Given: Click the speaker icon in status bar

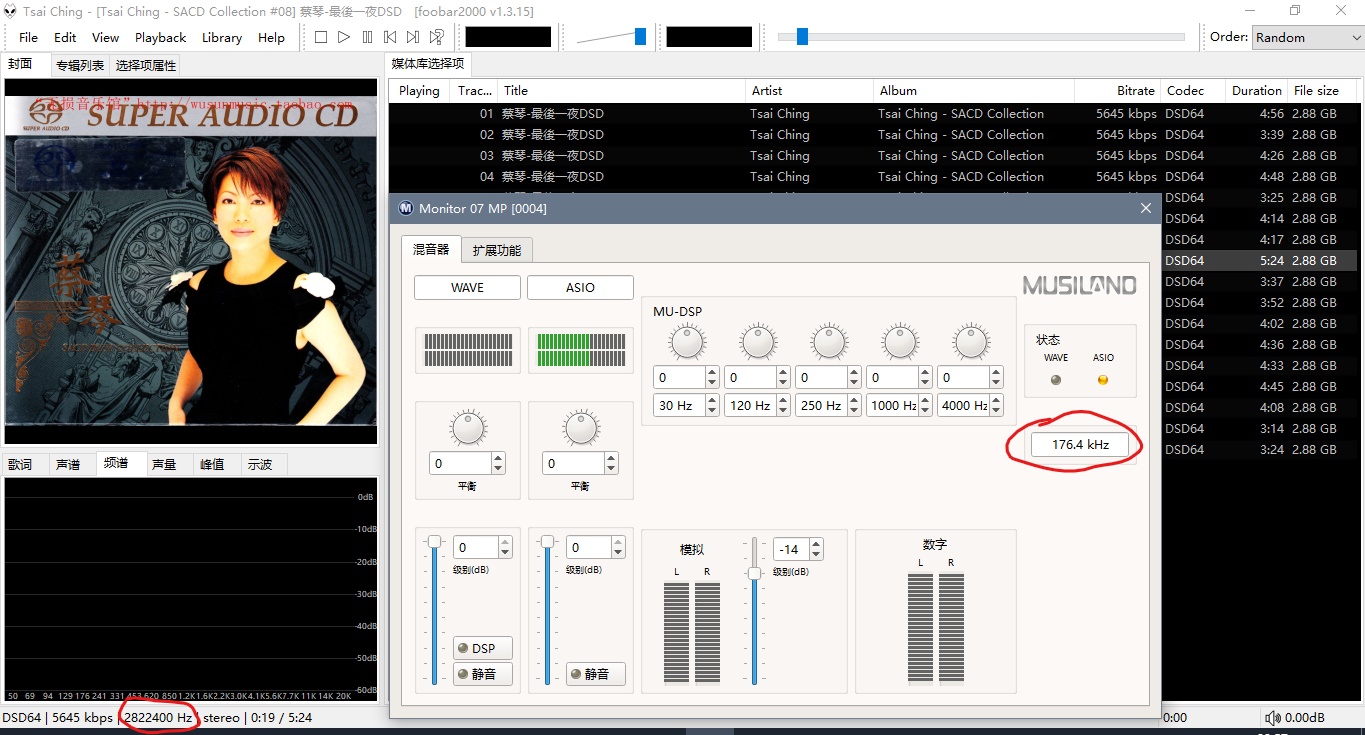Looking at the screenshot, I should pos(1272,718).
